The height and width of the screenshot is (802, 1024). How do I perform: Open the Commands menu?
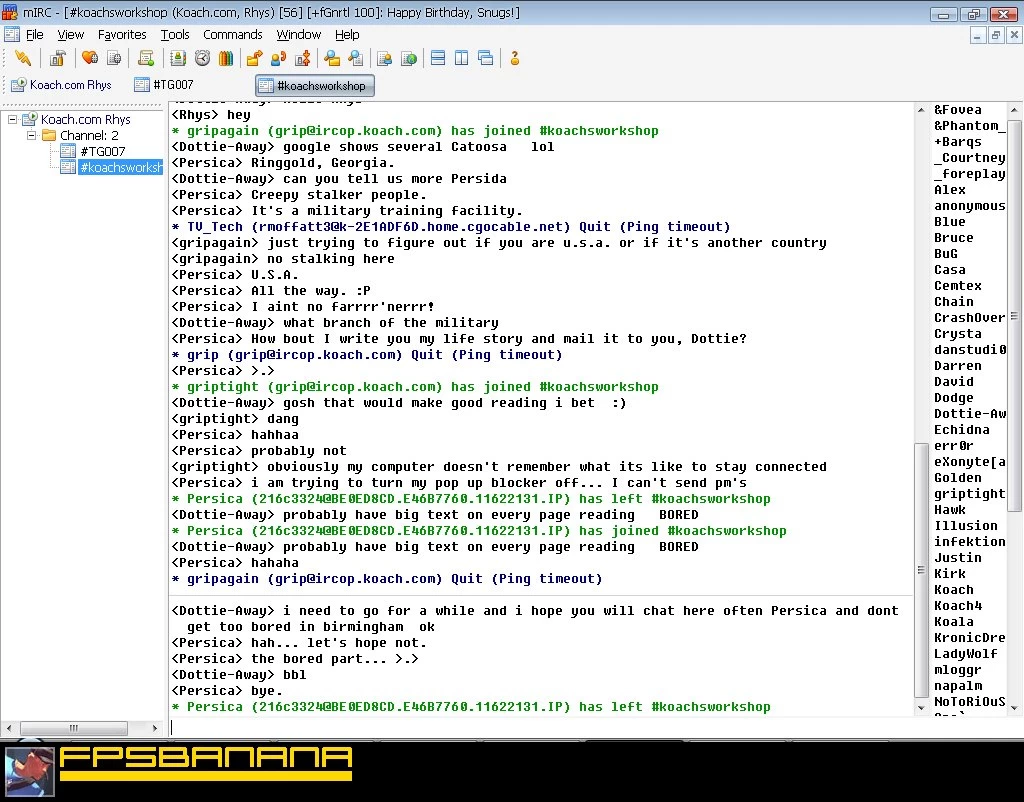(232, 34)
